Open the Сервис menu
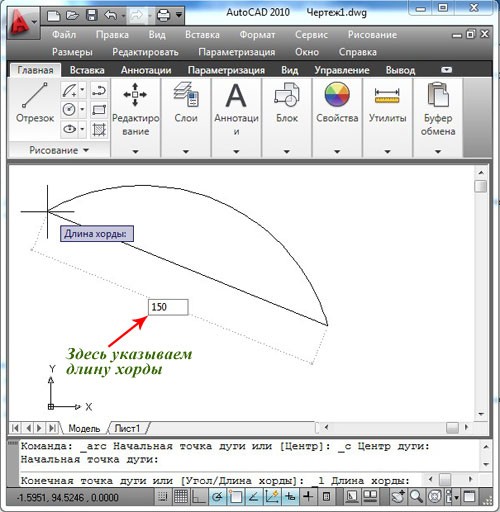The width and height of the screenshot is (500, 512). [x=311, y=35]
